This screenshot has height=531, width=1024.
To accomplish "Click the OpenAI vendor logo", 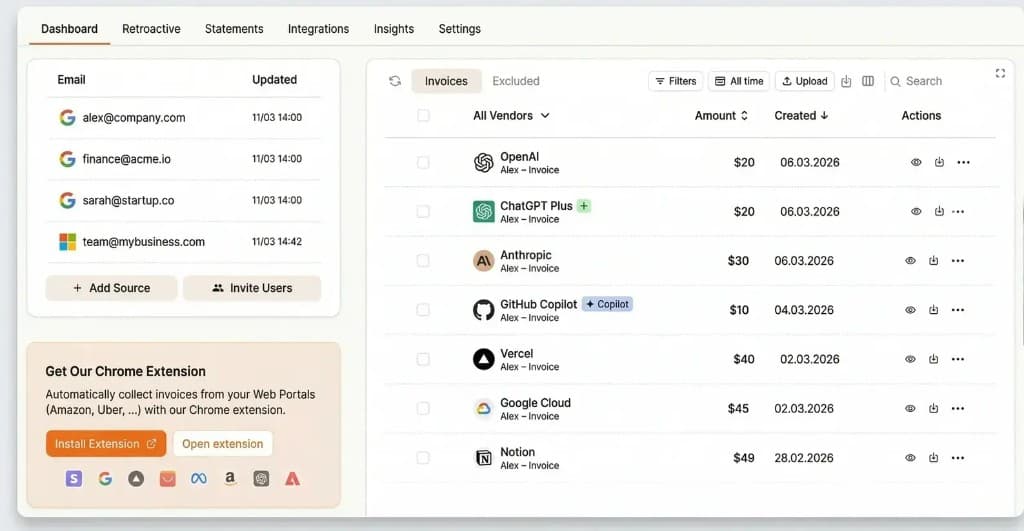I will [483, 162].
